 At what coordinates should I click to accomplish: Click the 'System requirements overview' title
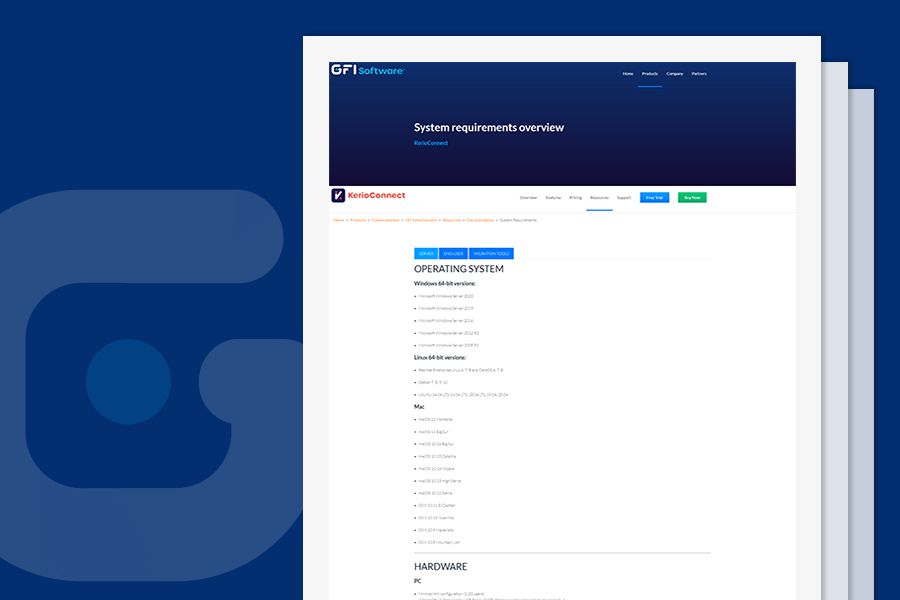click(x=489, y=127)
